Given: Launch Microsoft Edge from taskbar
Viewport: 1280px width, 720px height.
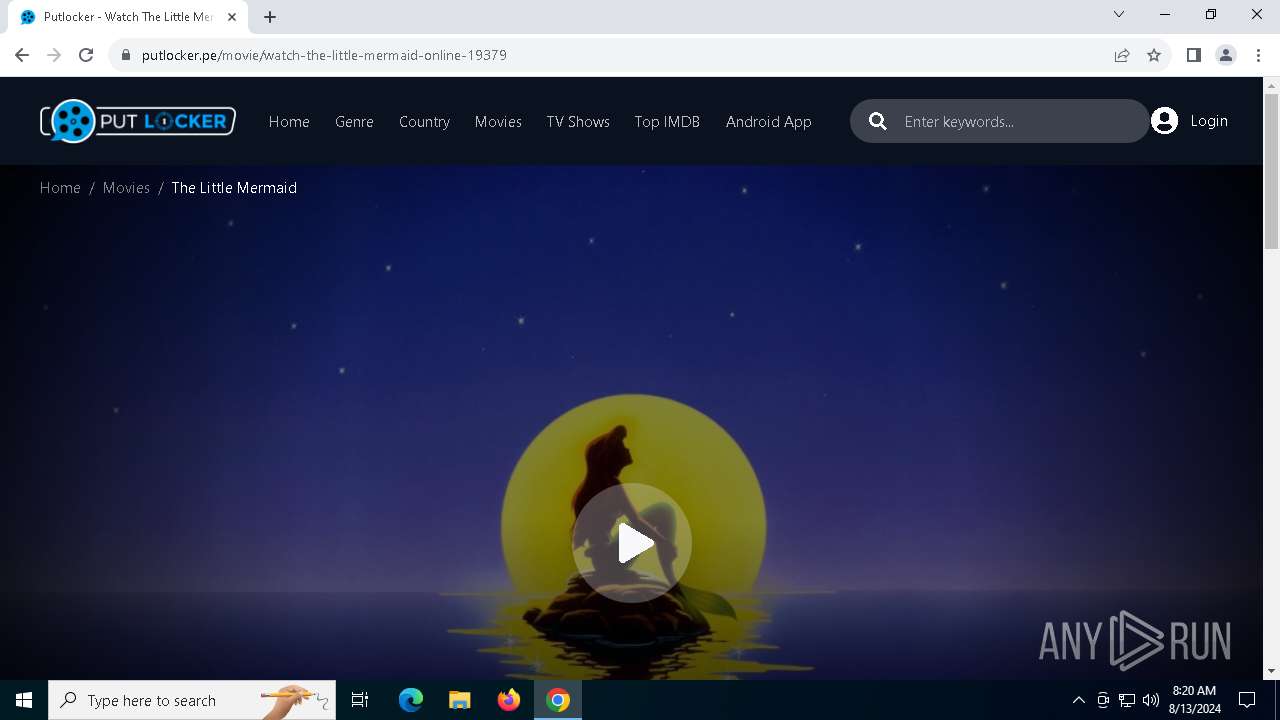Looking at the screenshot, I should click(411, 700).
